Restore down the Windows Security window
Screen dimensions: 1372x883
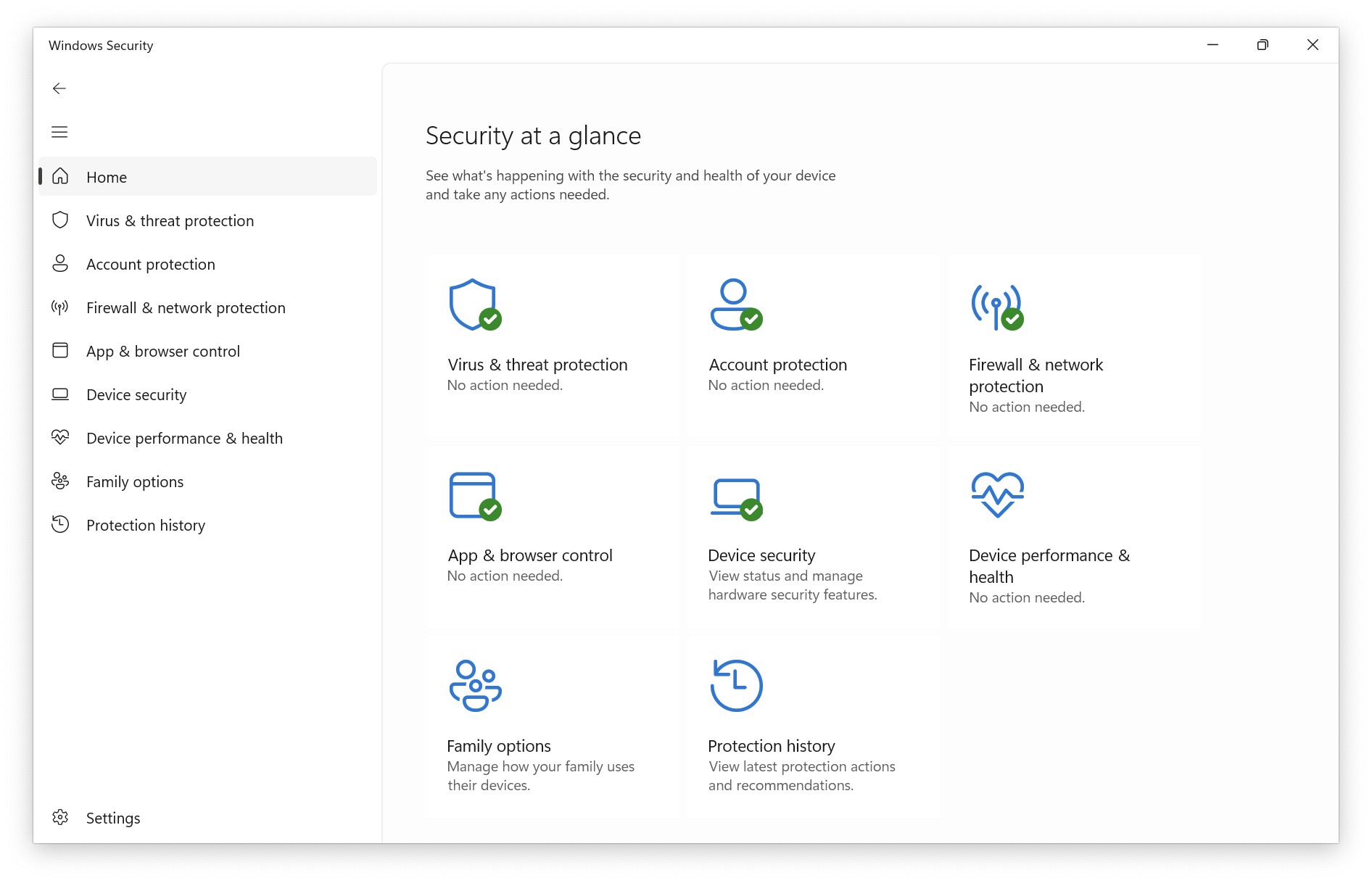coord(1263,45)
